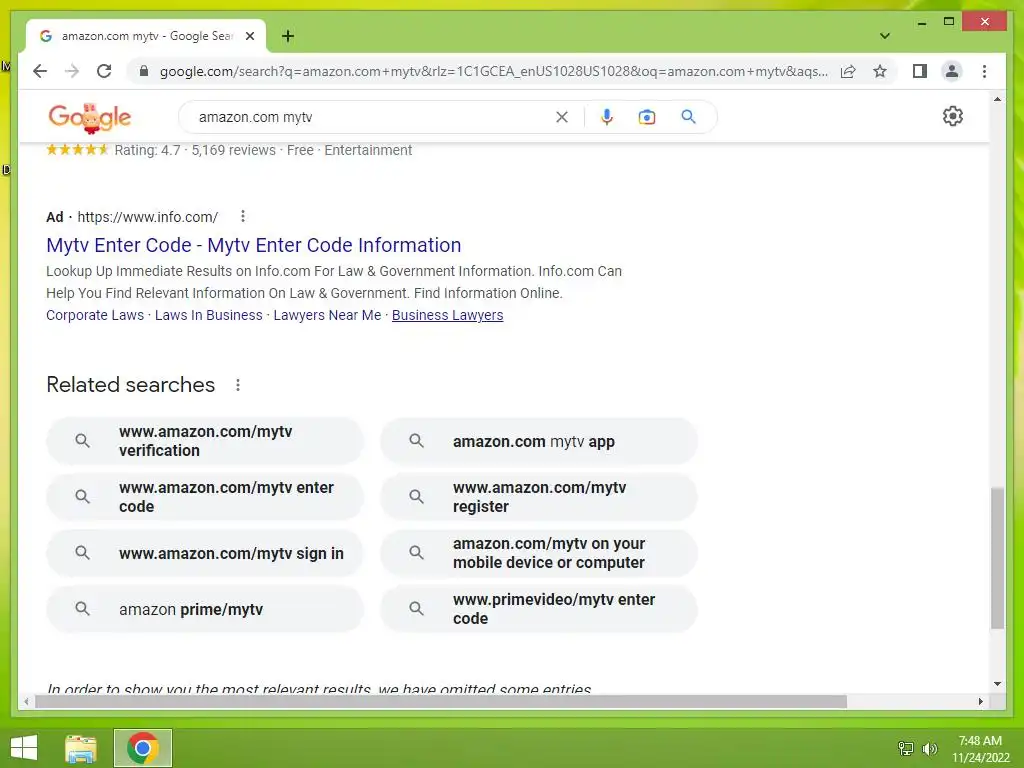This screenshot has width=1024, height=768.
Task: Search amazon.com/mytv on your mobile device
Action: [539, 553]
